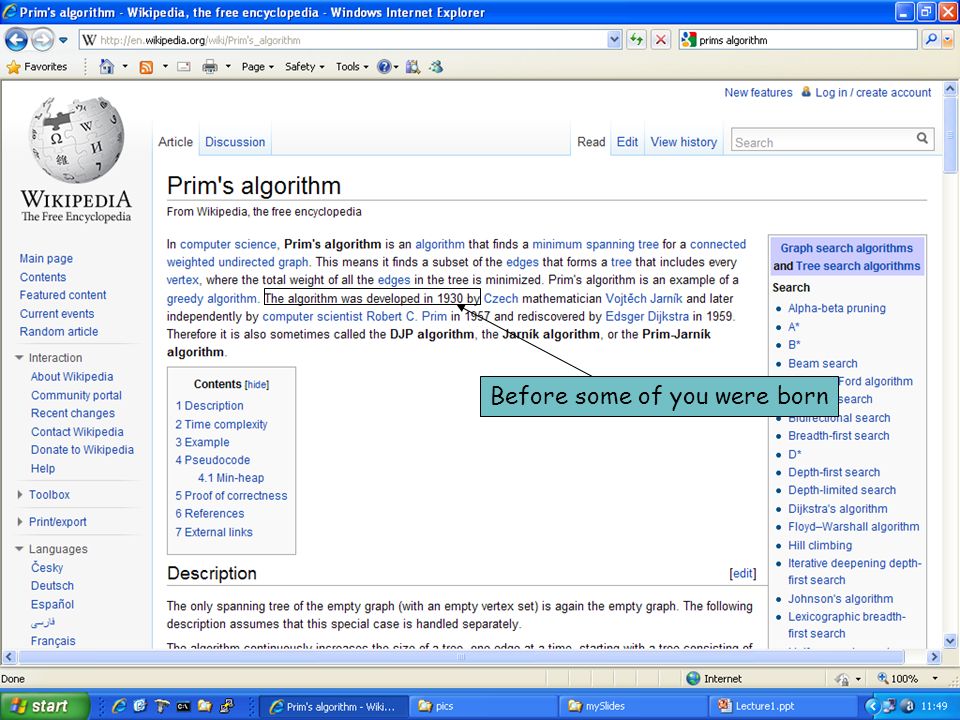
Task: Open the Page menu
Action: coord(257,67)
